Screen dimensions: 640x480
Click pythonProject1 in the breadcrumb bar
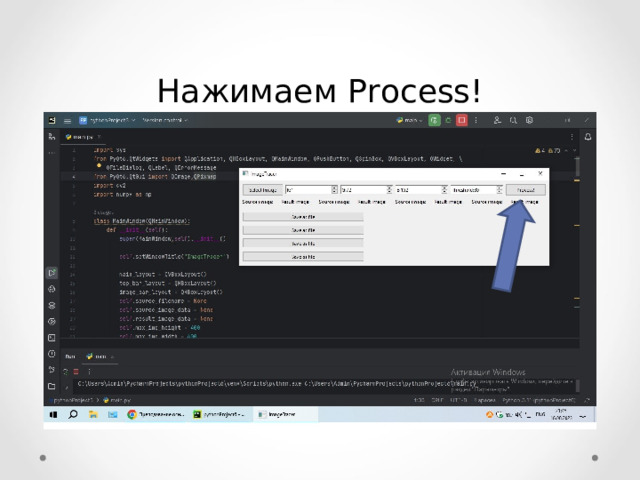pos(73,400)
